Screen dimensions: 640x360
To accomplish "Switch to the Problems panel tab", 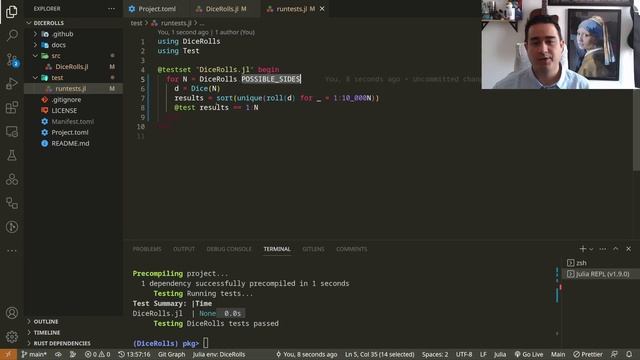I will coord(147,249).
